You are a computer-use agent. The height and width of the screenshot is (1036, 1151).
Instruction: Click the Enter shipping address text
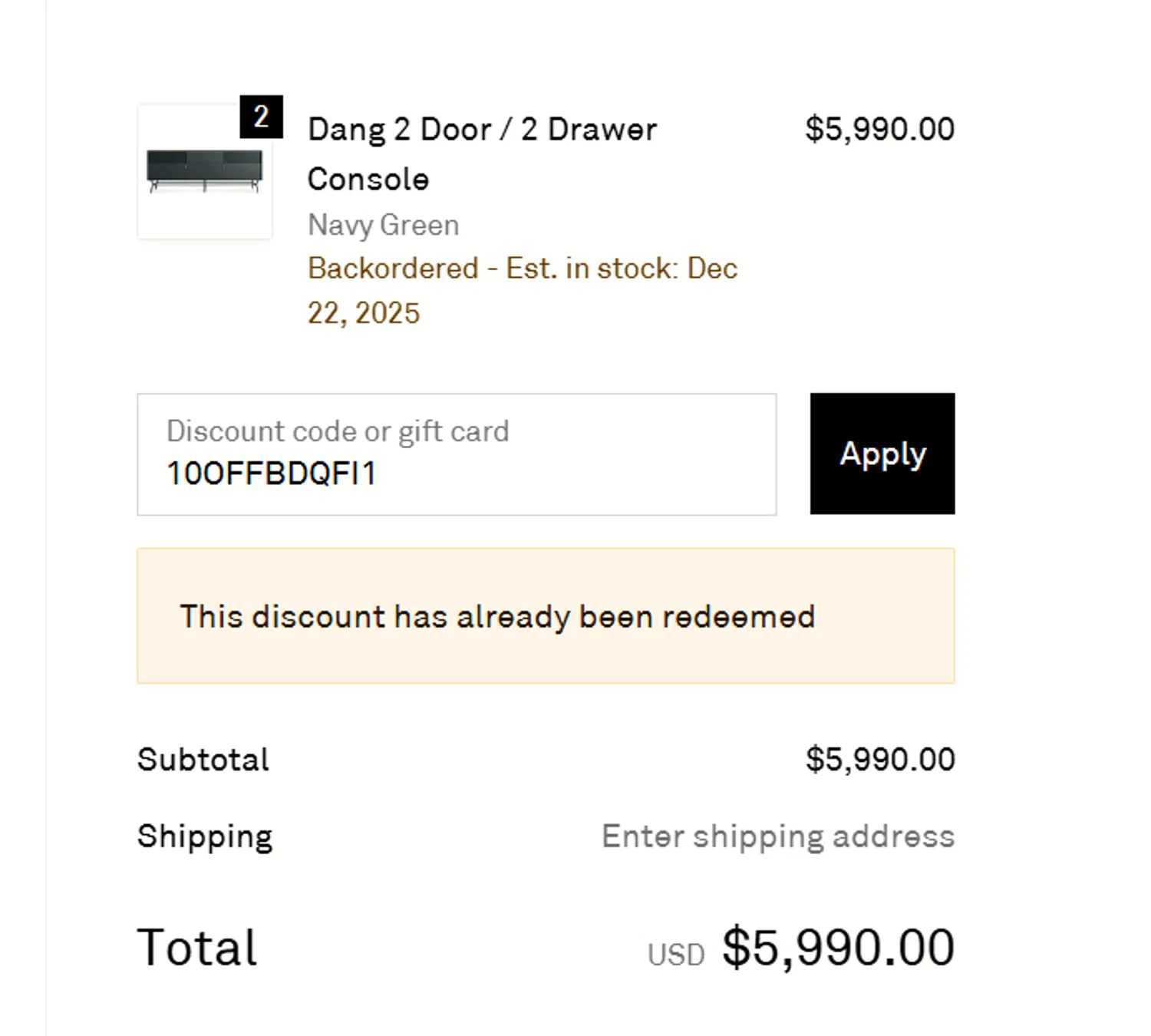click(x=777, y=836)
